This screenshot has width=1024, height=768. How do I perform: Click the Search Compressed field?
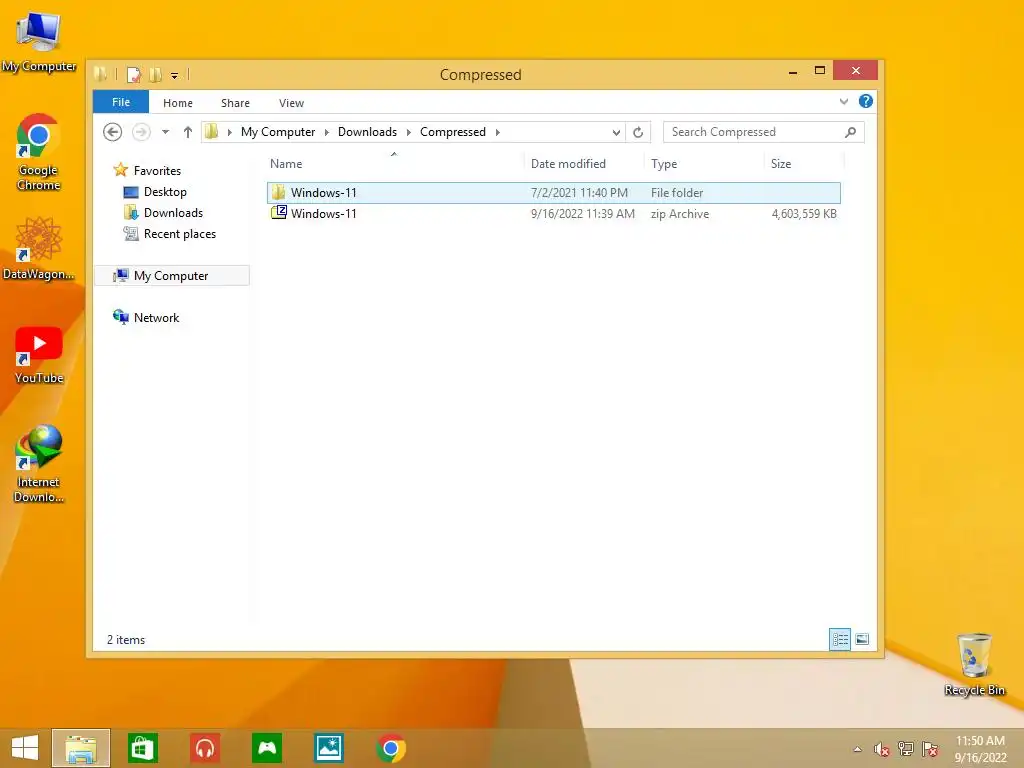tap(763, 132)
